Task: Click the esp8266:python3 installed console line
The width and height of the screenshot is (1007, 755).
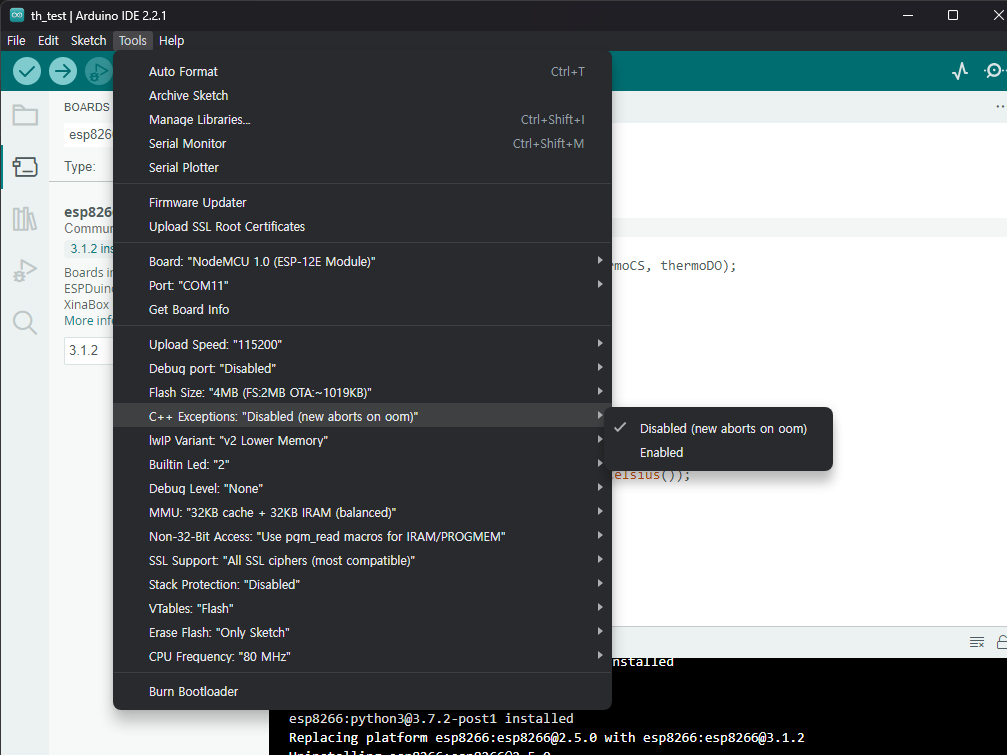Action: click(431, 718)
